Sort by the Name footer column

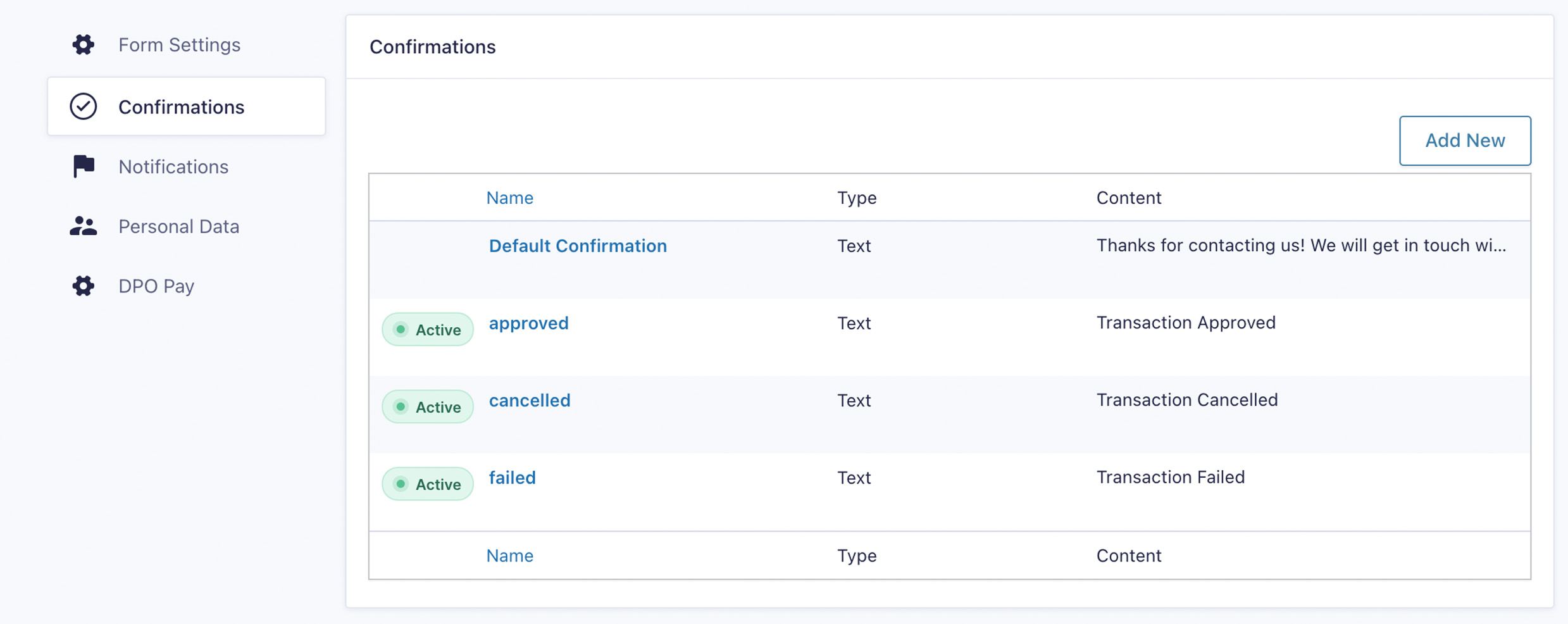coord(510,555)
